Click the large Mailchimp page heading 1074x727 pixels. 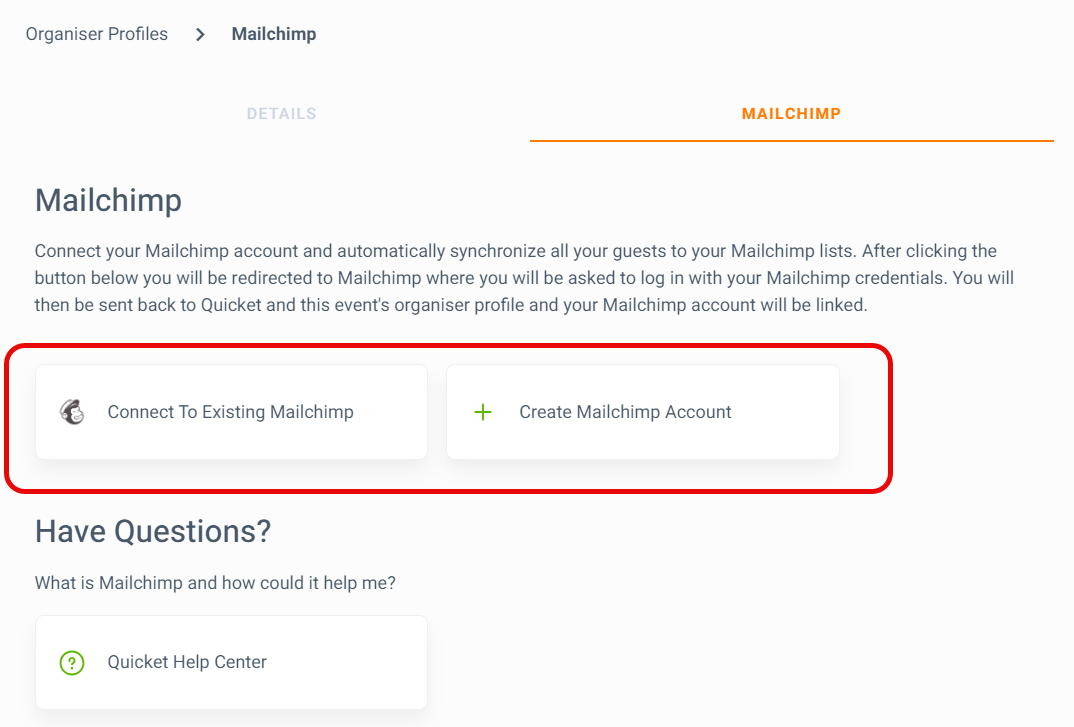[108, 201]
